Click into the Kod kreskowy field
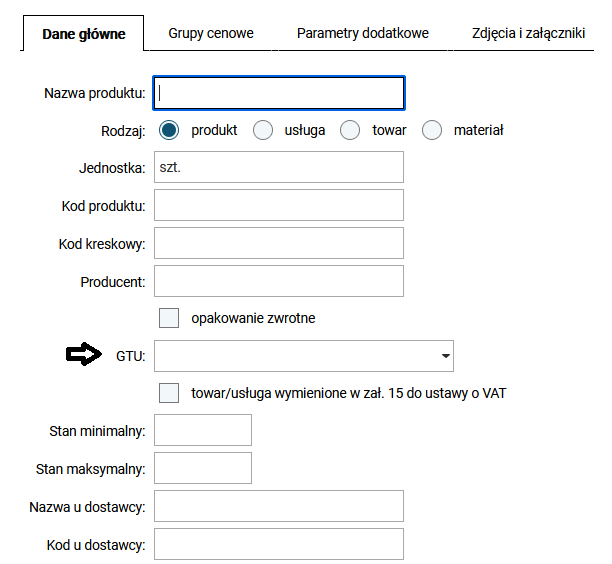 [x=279, y=244]
